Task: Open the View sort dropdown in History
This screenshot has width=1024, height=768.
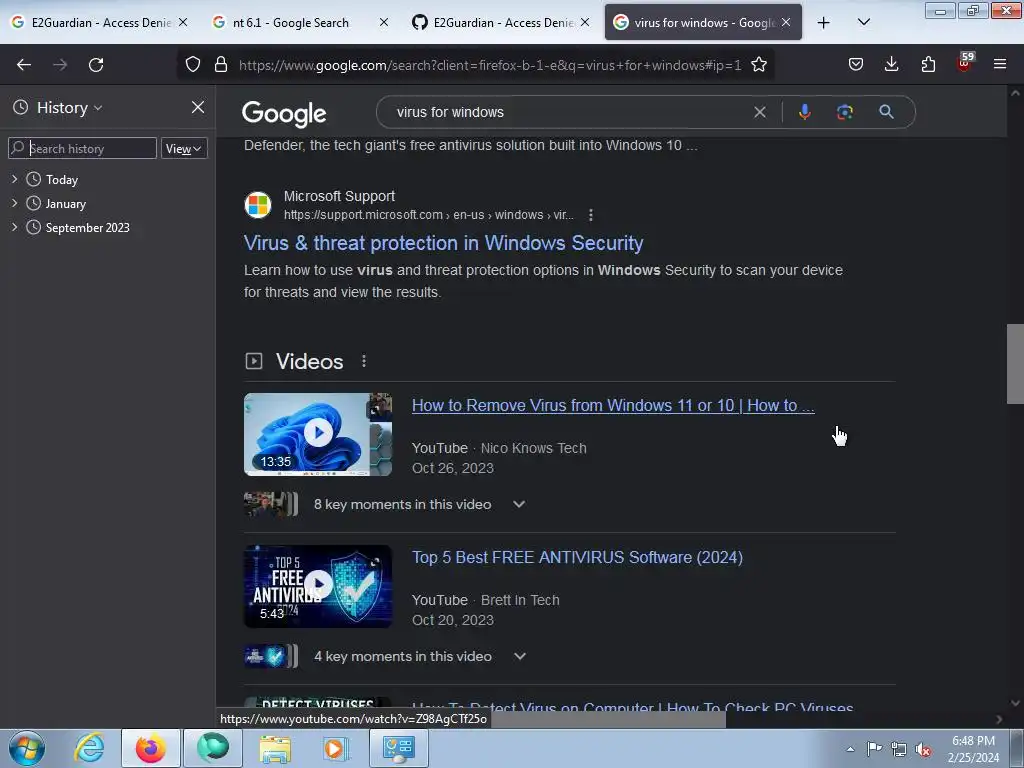Action: click(x=184, y=149)
